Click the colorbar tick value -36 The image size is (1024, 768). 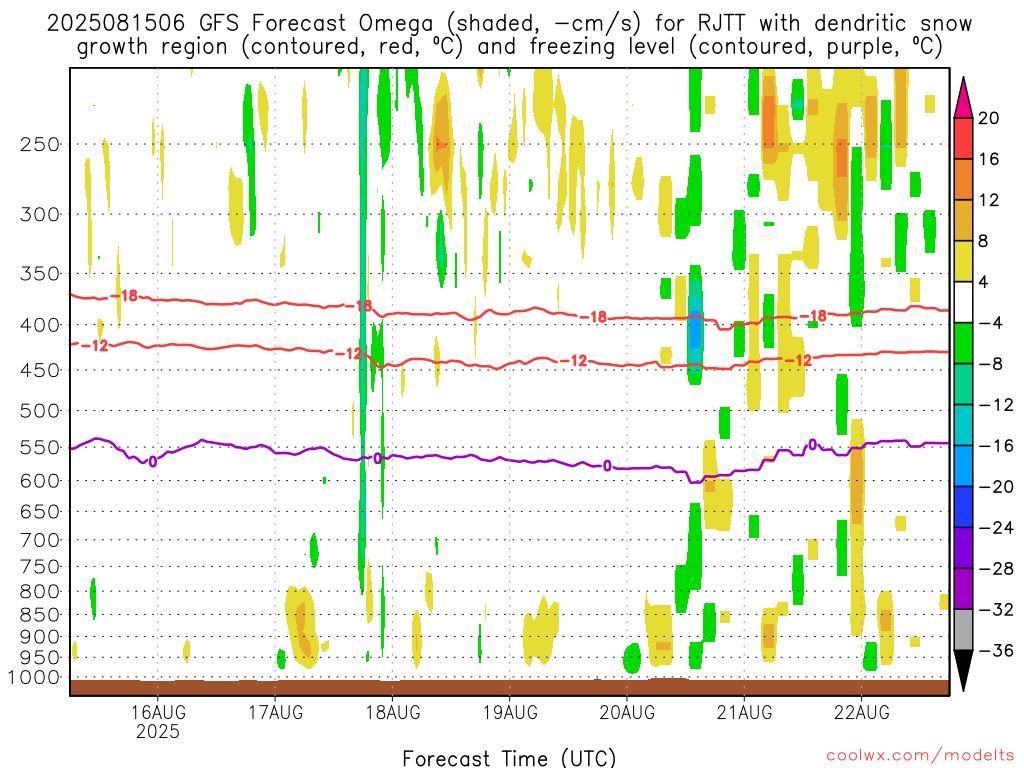996,650
